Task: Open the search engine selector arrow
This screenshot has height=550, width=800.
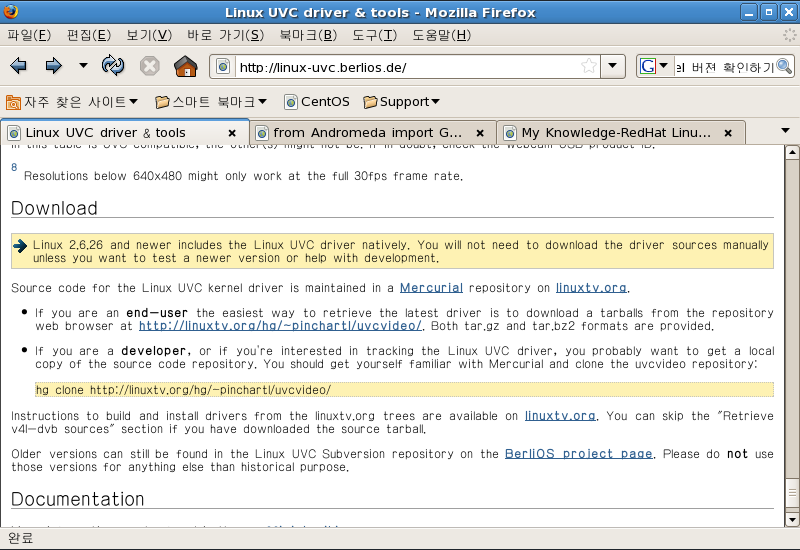Action: (x=664, y=65)
